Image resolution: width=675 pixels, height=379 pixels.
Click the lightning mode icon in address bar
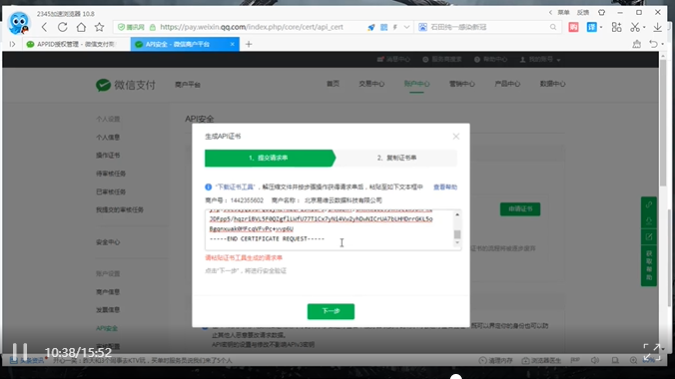point(395,27)
